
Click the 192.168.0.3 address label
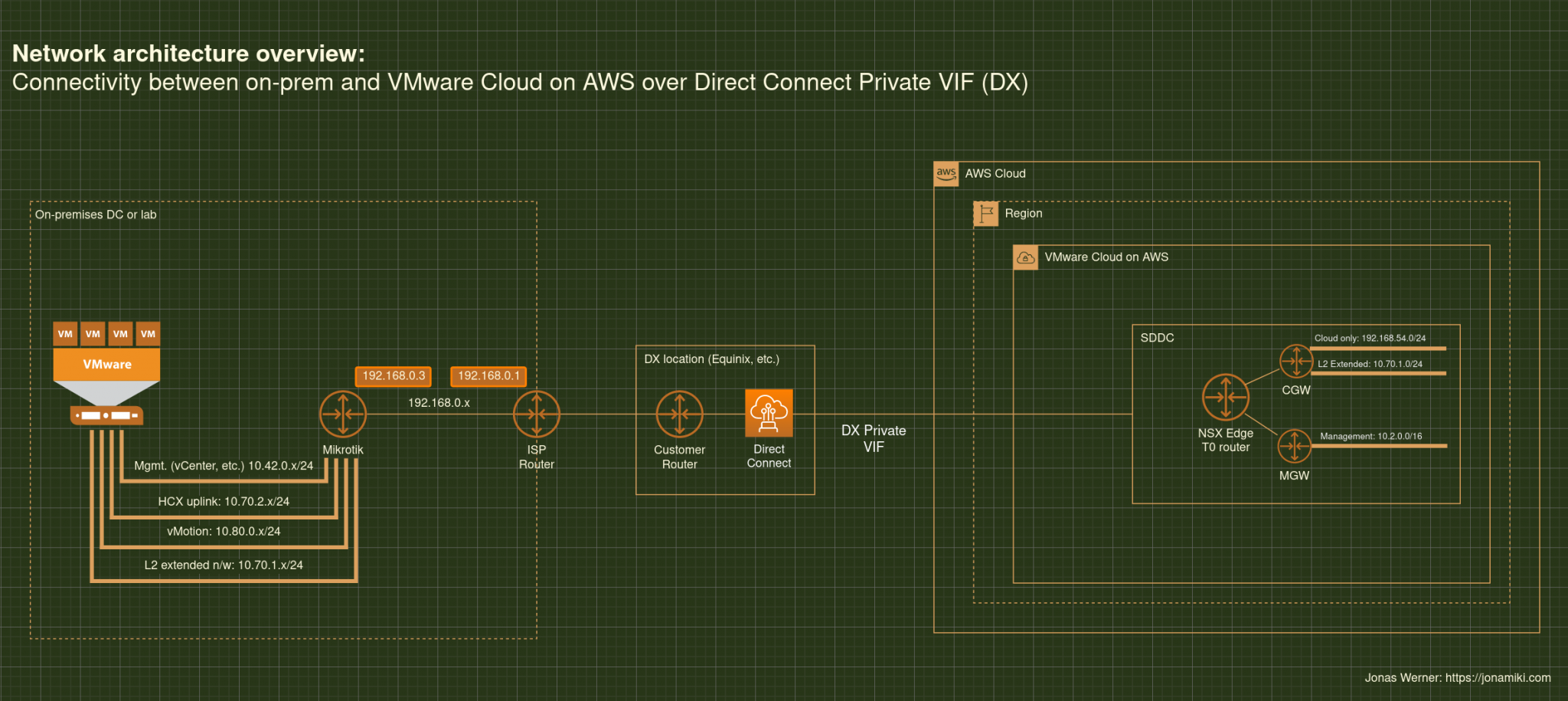tap(393, 376)
